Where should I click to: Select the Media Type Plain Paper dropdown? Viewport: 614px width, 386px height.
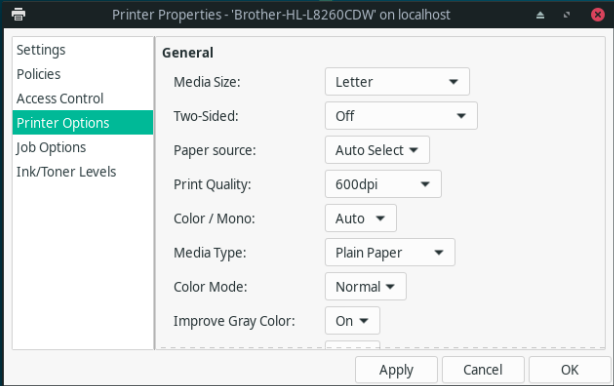click(390, 253)
